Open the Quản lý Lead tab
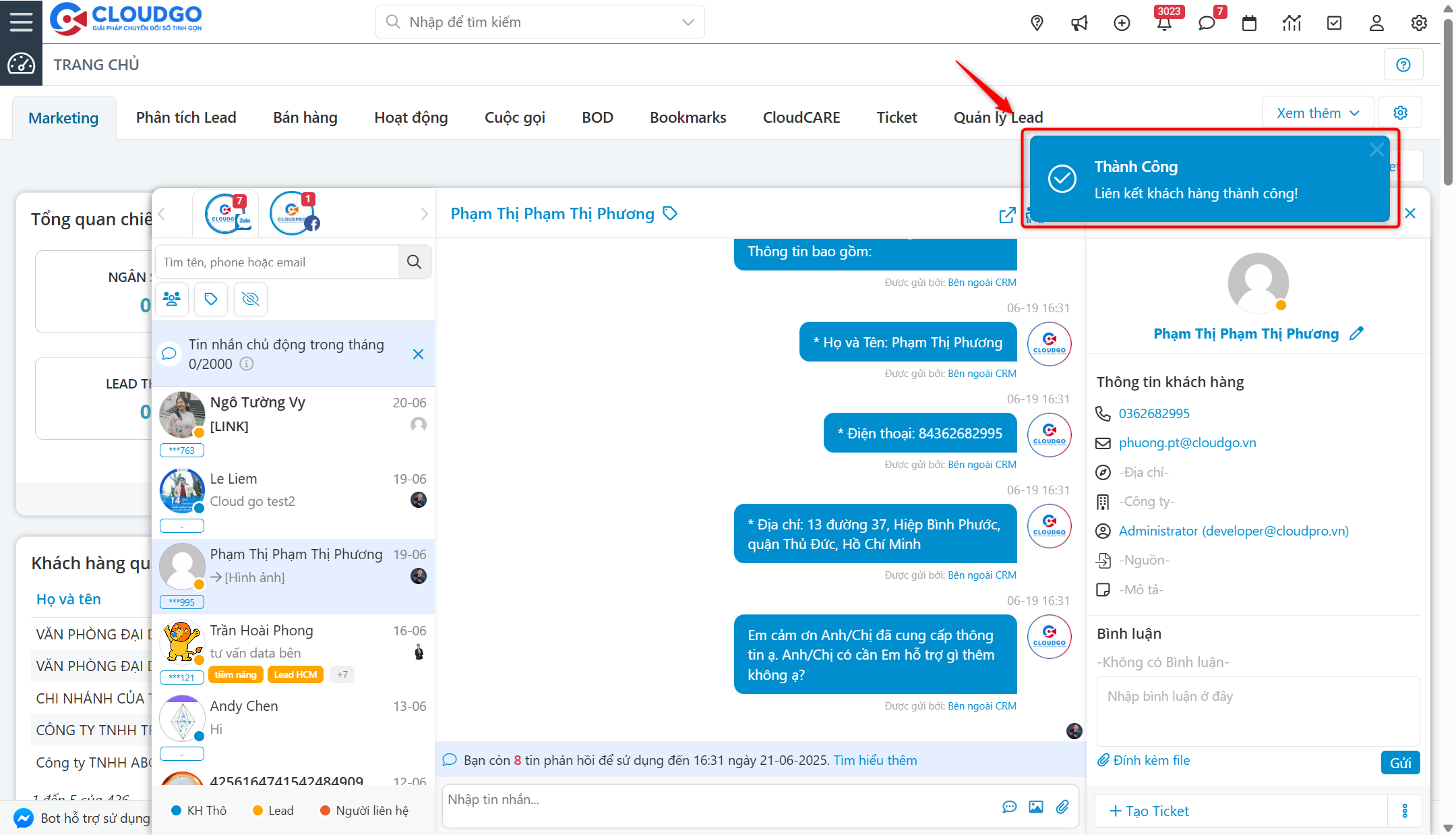This screenshot has width=1456, height=835. (998, 117)
